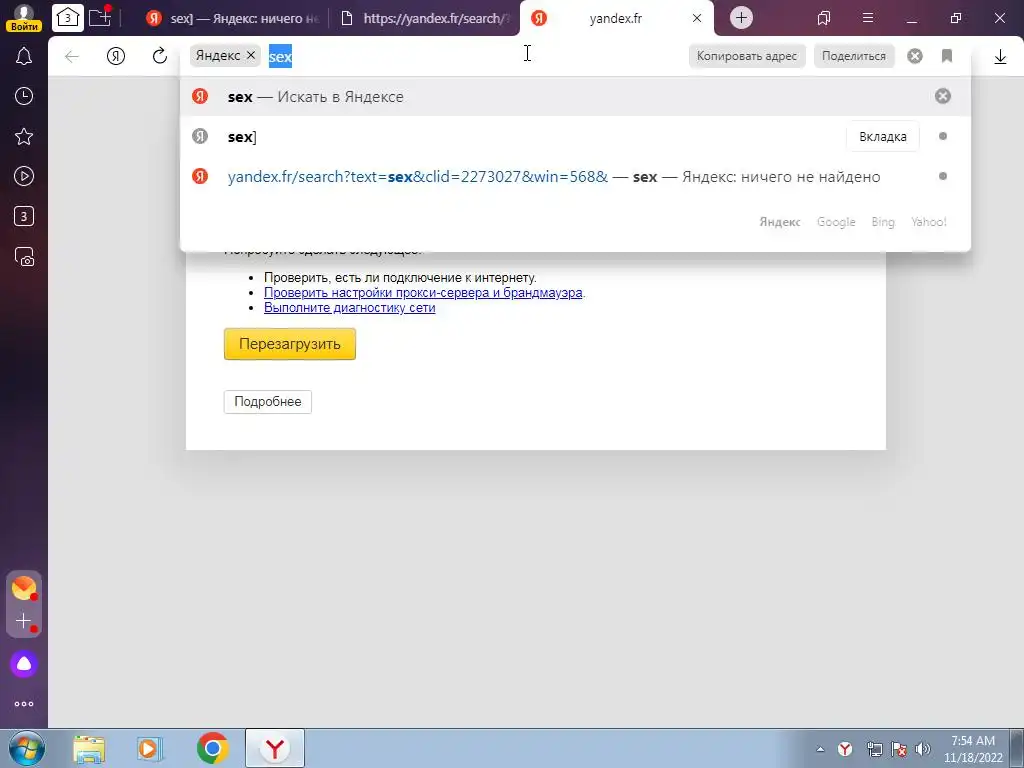Search using Google engine
1024x768 pixels.
coord(836,222)
